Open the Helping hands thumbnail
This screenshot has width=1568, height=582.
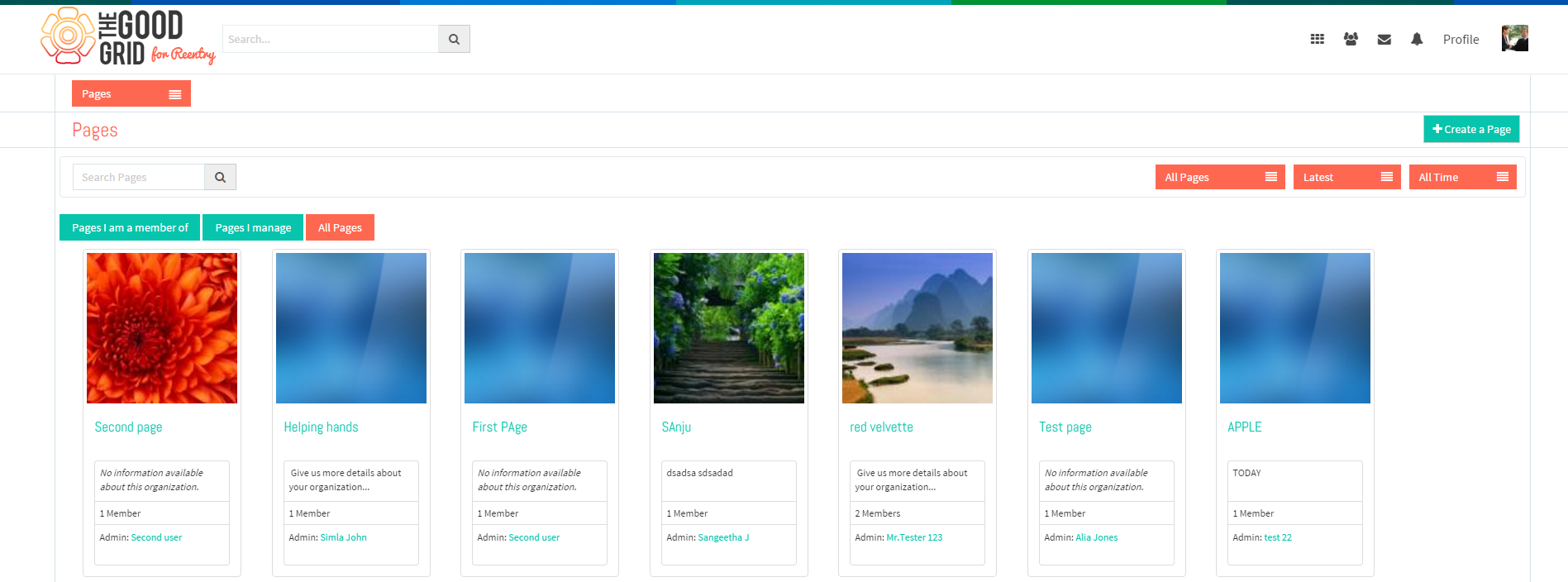tap(351, 328)
